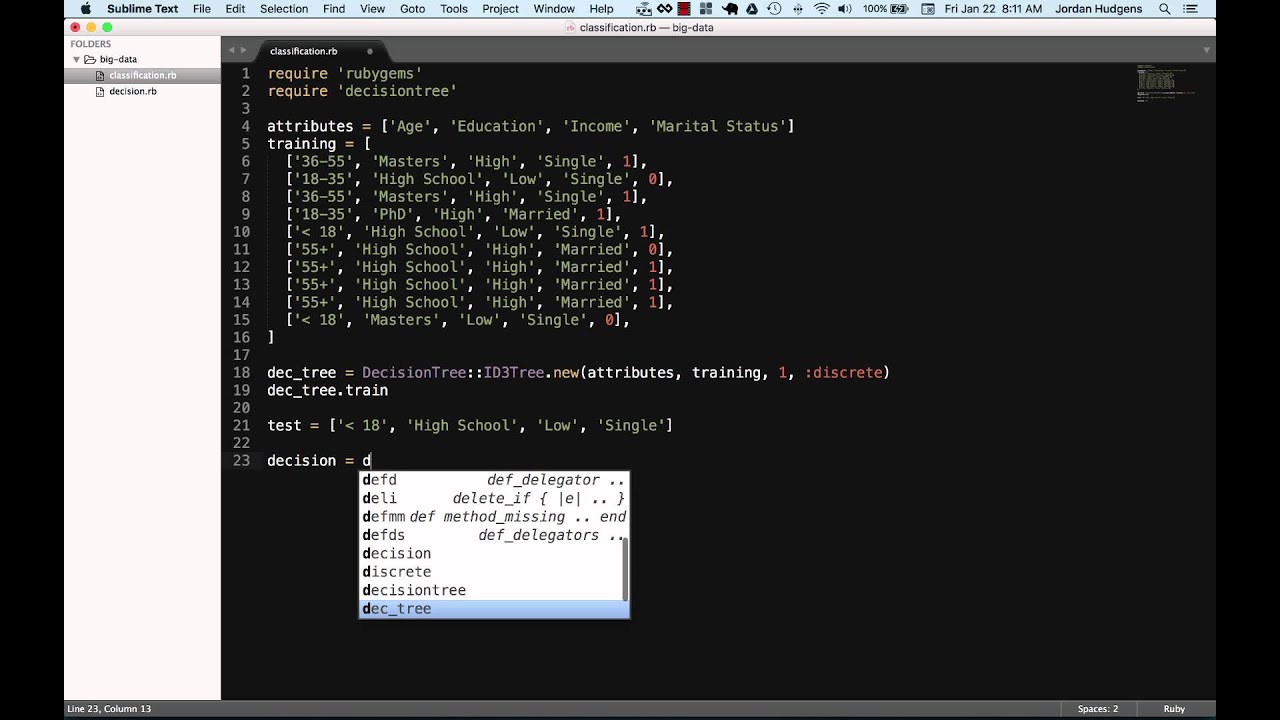Choose deli delete_if completion

tap(493, 498)
